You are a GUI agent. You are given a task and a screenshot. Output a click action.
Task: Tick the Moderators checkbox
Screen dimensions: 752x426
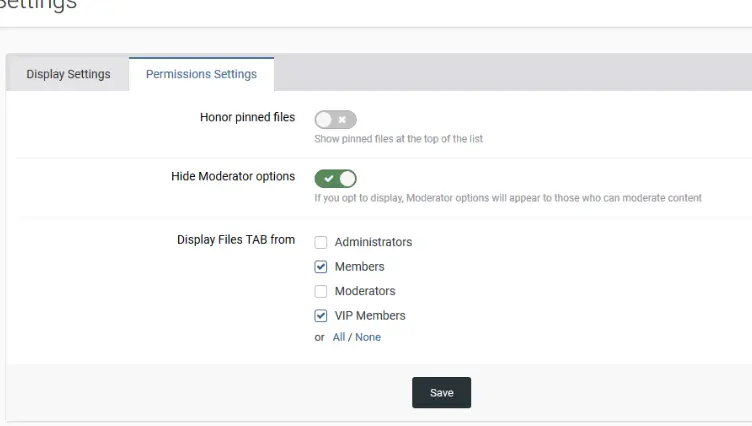tap(321, 291)
